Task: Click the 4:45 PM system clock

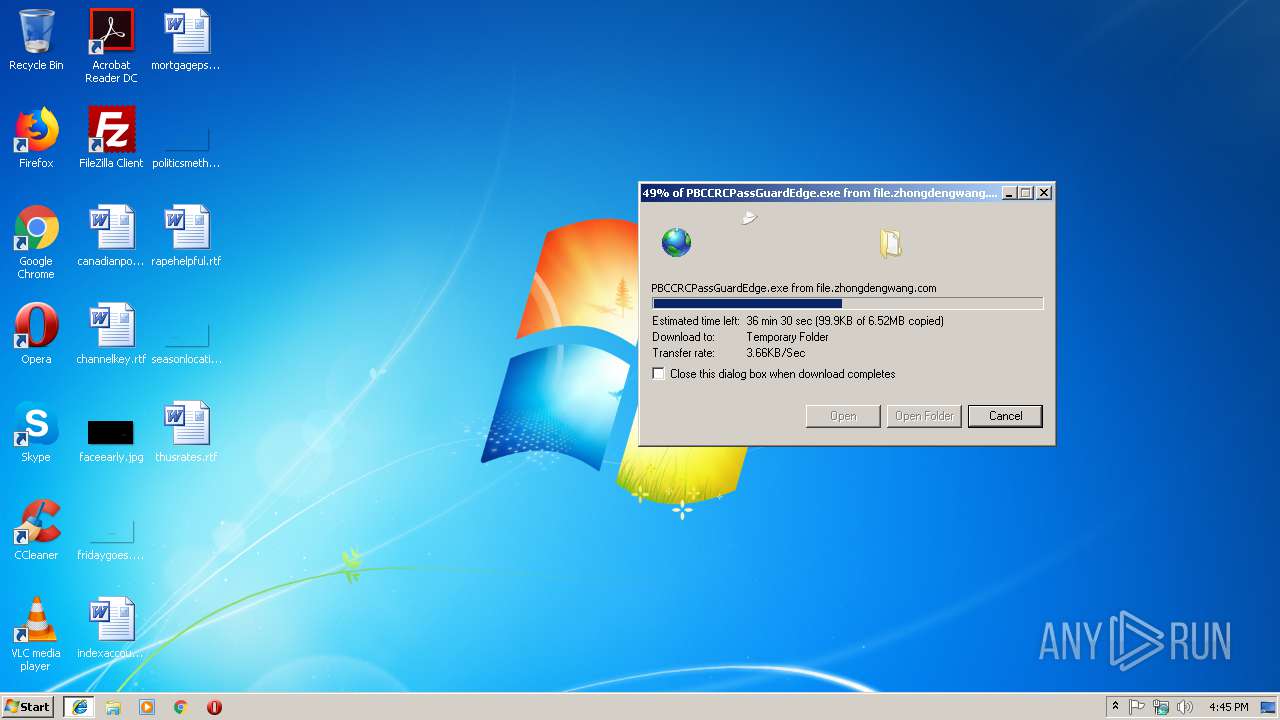Action: pos(1228,707)
